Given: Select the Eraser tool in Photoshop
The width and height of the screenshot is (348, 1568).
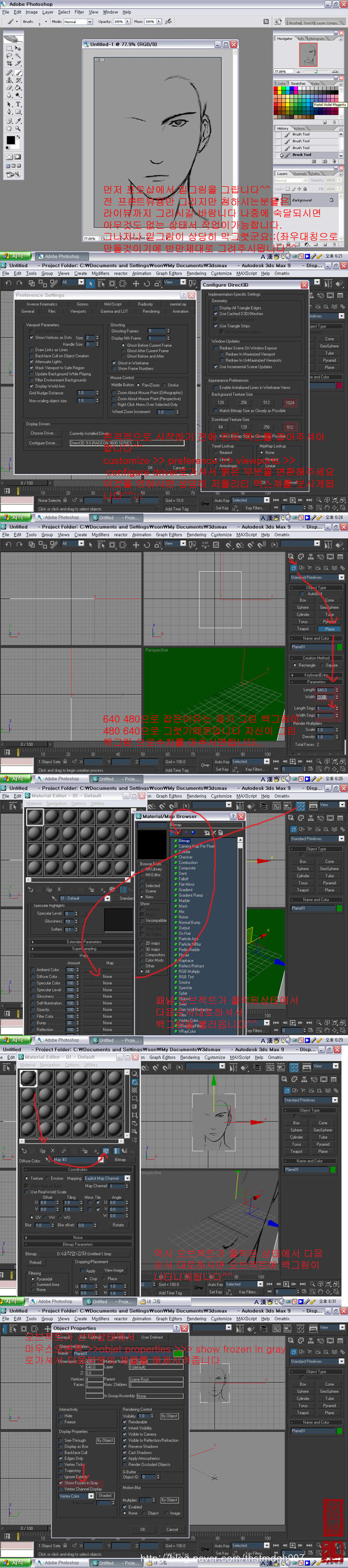Looking at the screenshot, I should coord(9,88).
